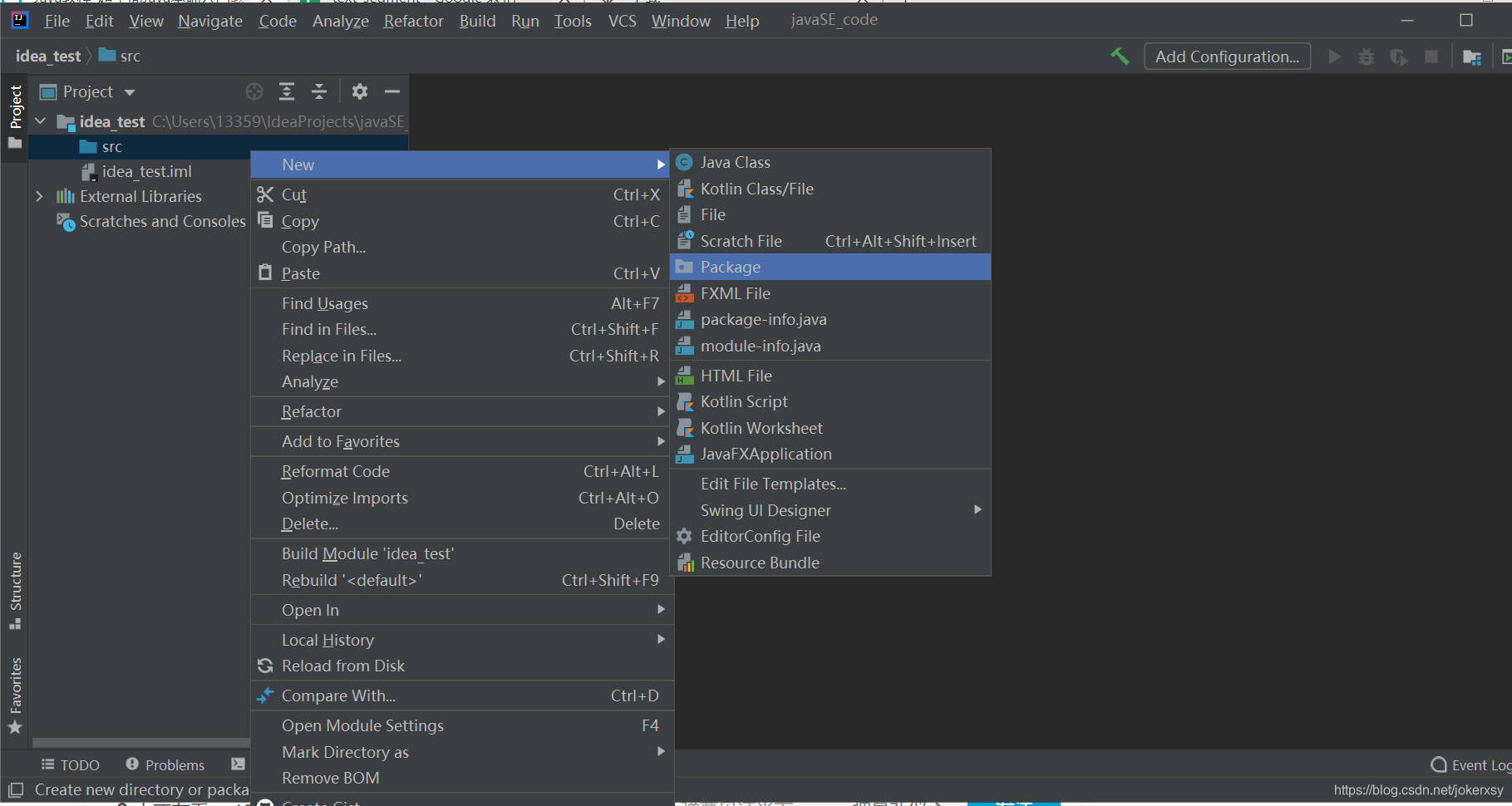
Task: Open the Project Structure icon in toolbar
Action: pos(1472,57)
